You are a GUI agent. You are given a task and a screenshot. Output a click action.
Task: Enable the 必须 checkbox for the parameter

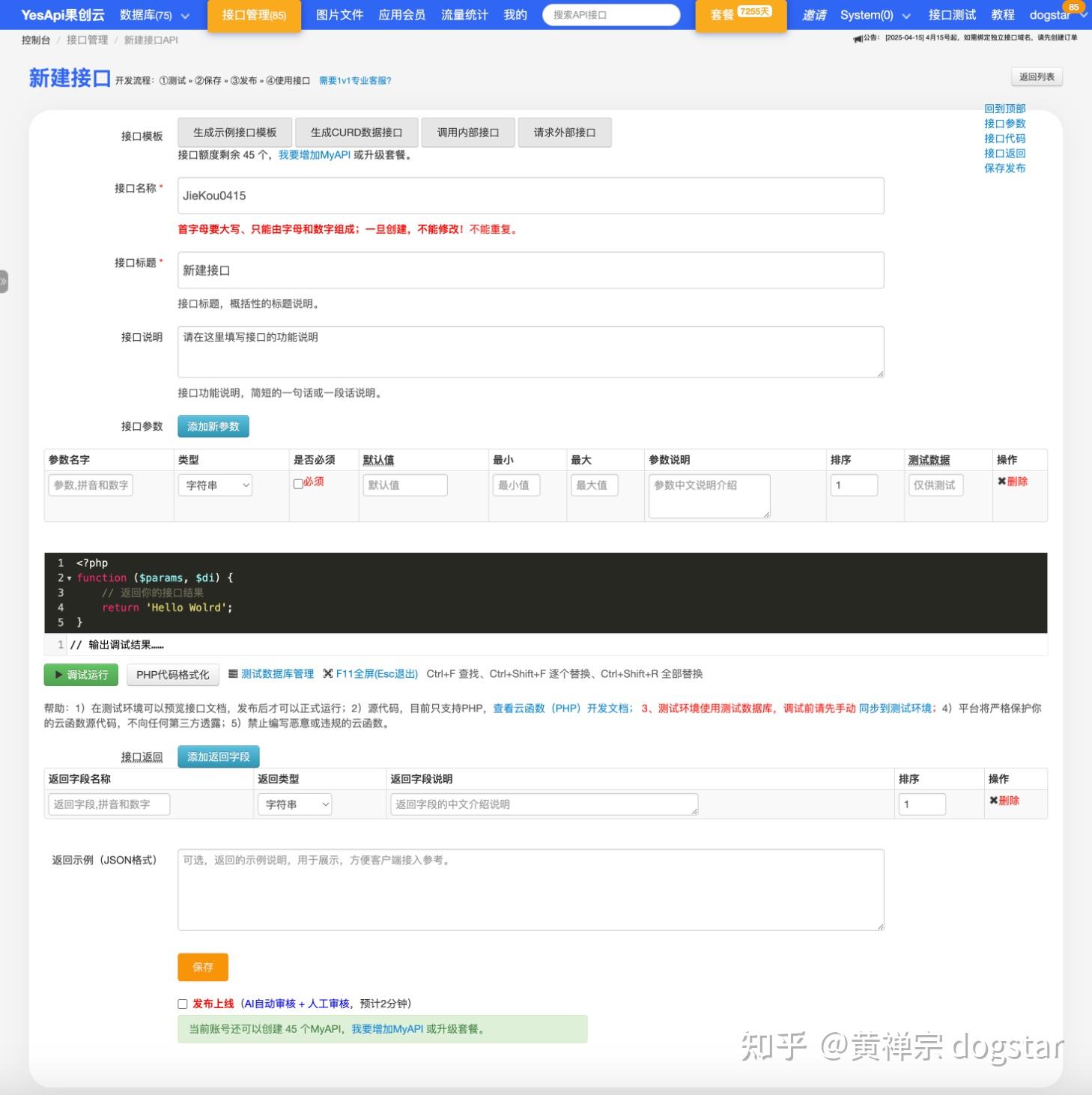click(298, 484)
